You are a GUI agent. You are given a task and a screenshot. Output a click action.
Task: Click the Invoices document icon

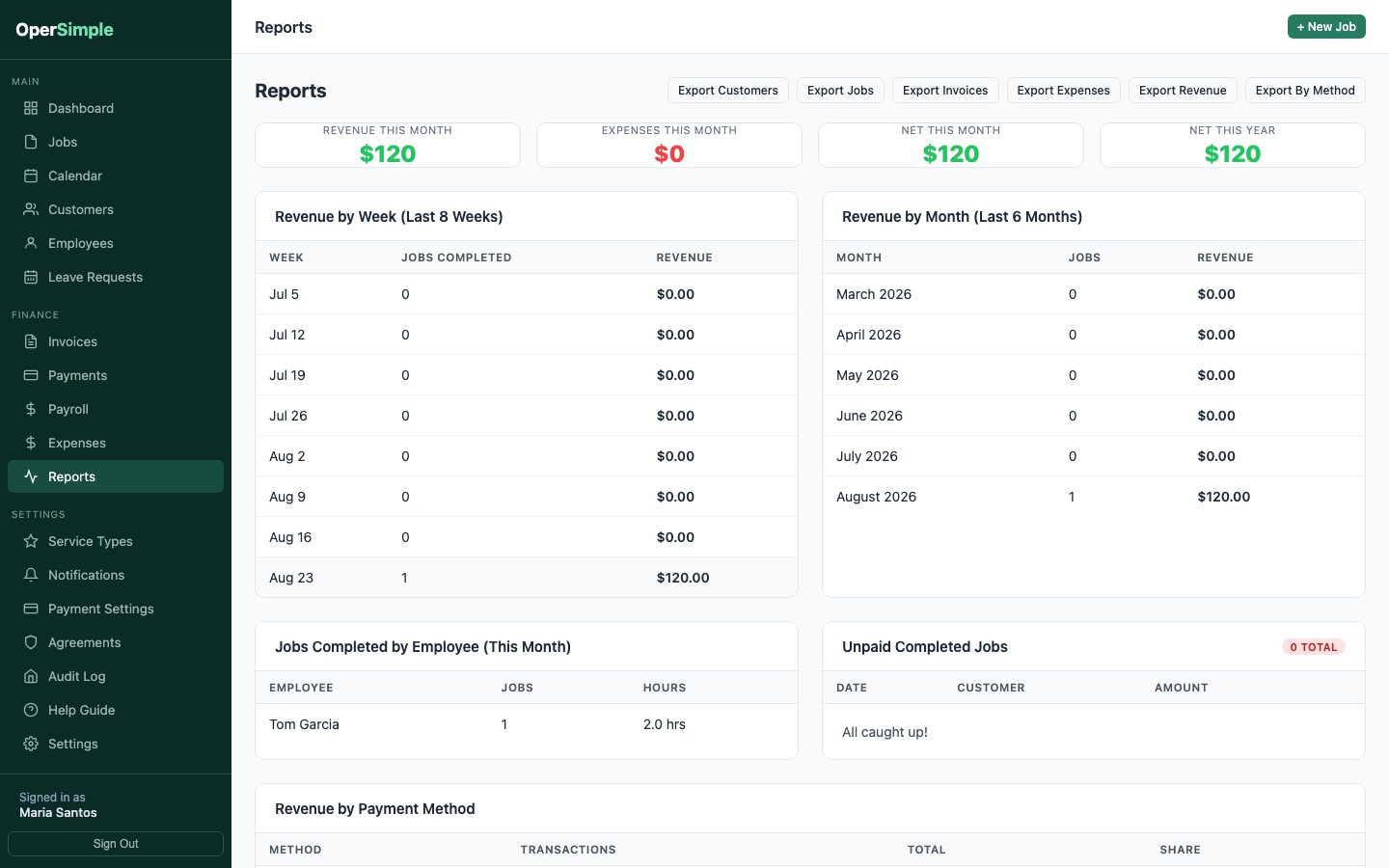pyautogui.click(x=31, y=341)
